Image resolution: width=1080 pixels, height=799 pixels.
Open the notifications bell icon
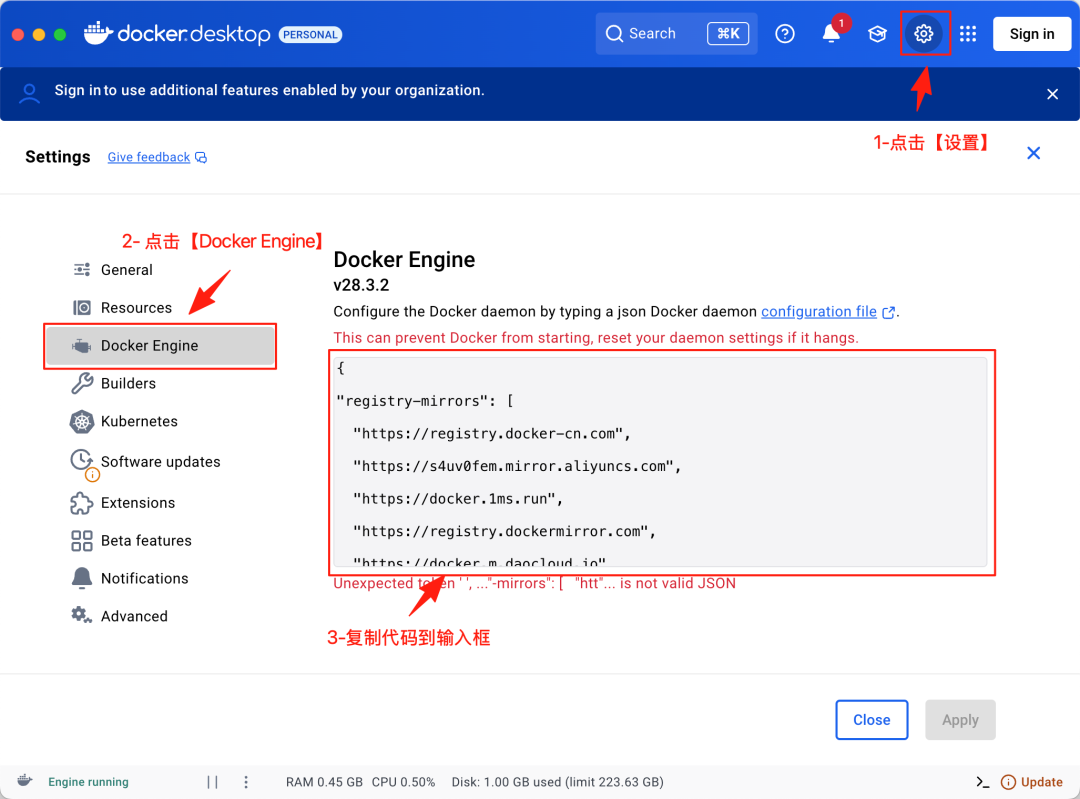click(831, 34)
